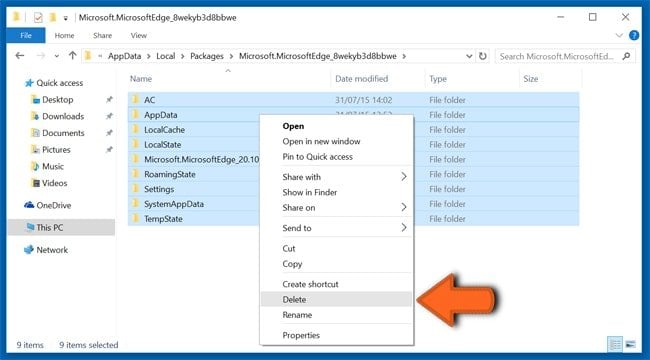Switch to details view icon

(x=615, y=345)
